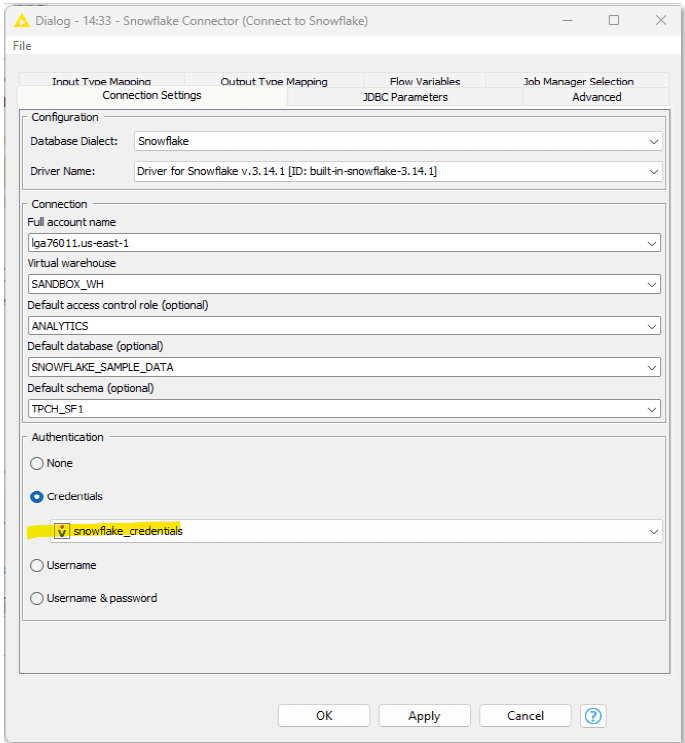
Task: Minimize the dialog window
Action: click(x=568, y=20)
